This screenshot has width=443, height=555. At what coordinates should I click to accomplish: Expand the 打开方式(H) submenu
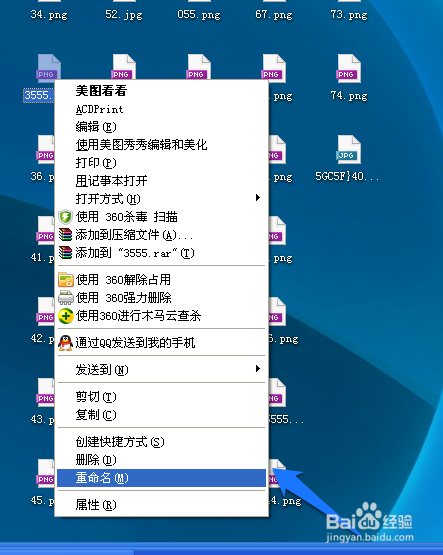click(x=161, y=199)
